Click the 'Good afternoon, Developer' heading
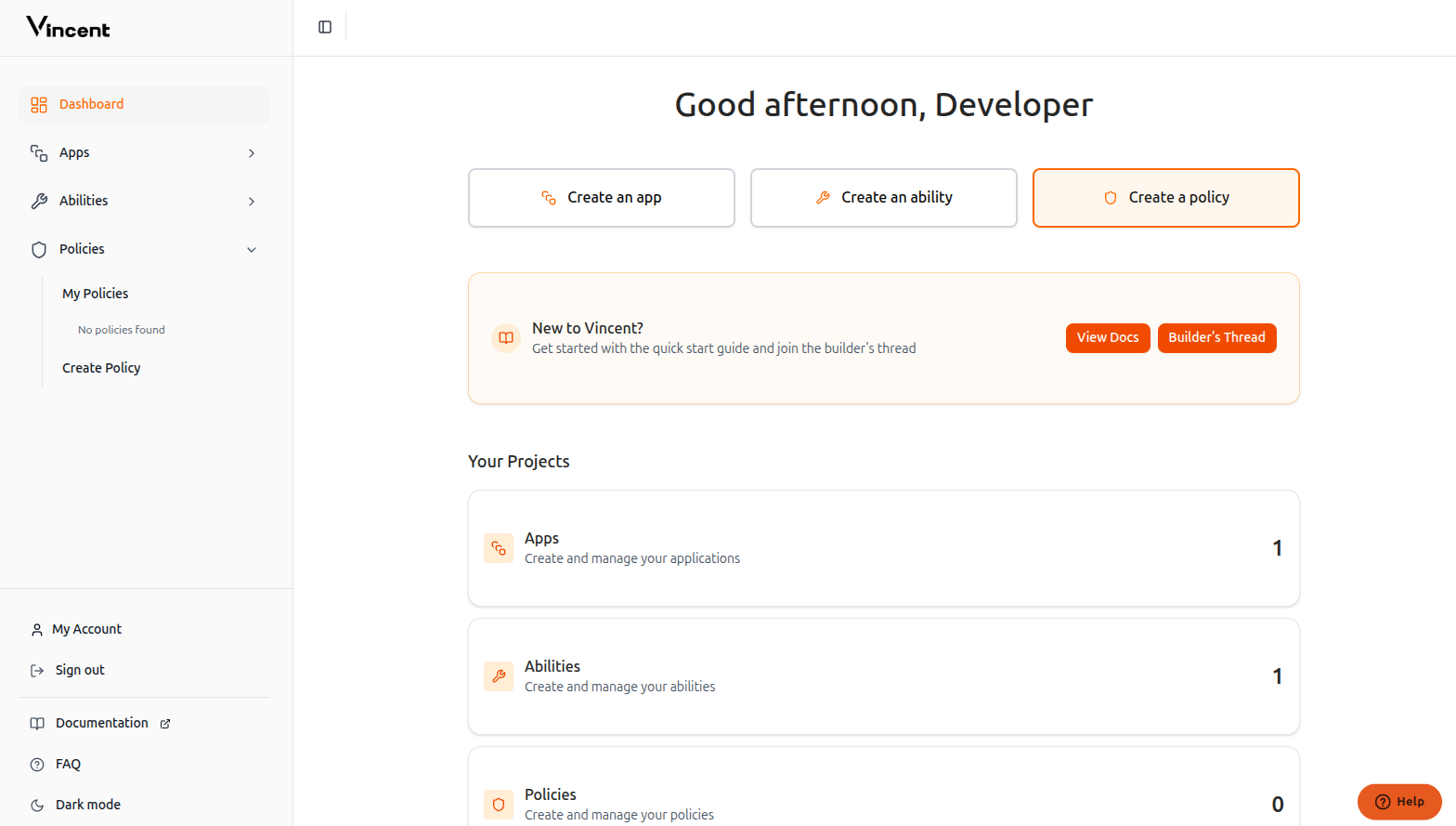Viewport: 1456px width, 826px height. click(884, 105)
